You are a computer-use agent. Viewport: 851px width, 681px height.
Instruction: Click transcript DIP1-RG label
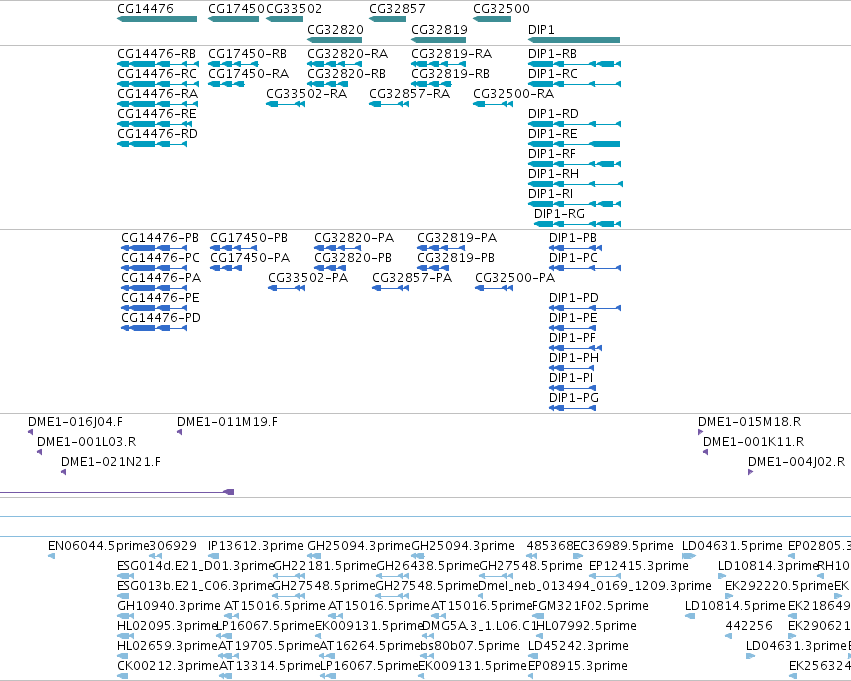click(560, 214)
